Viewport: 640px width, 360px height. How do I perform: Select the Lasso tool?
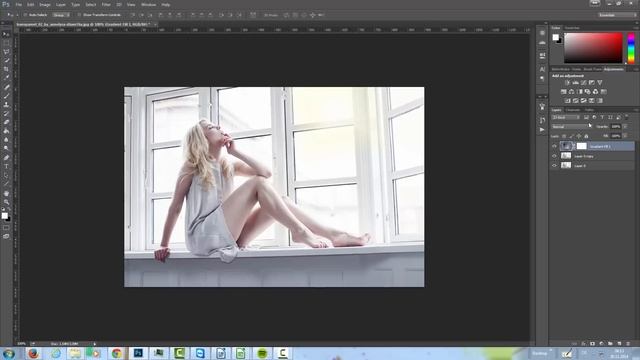tap(6, 52)
